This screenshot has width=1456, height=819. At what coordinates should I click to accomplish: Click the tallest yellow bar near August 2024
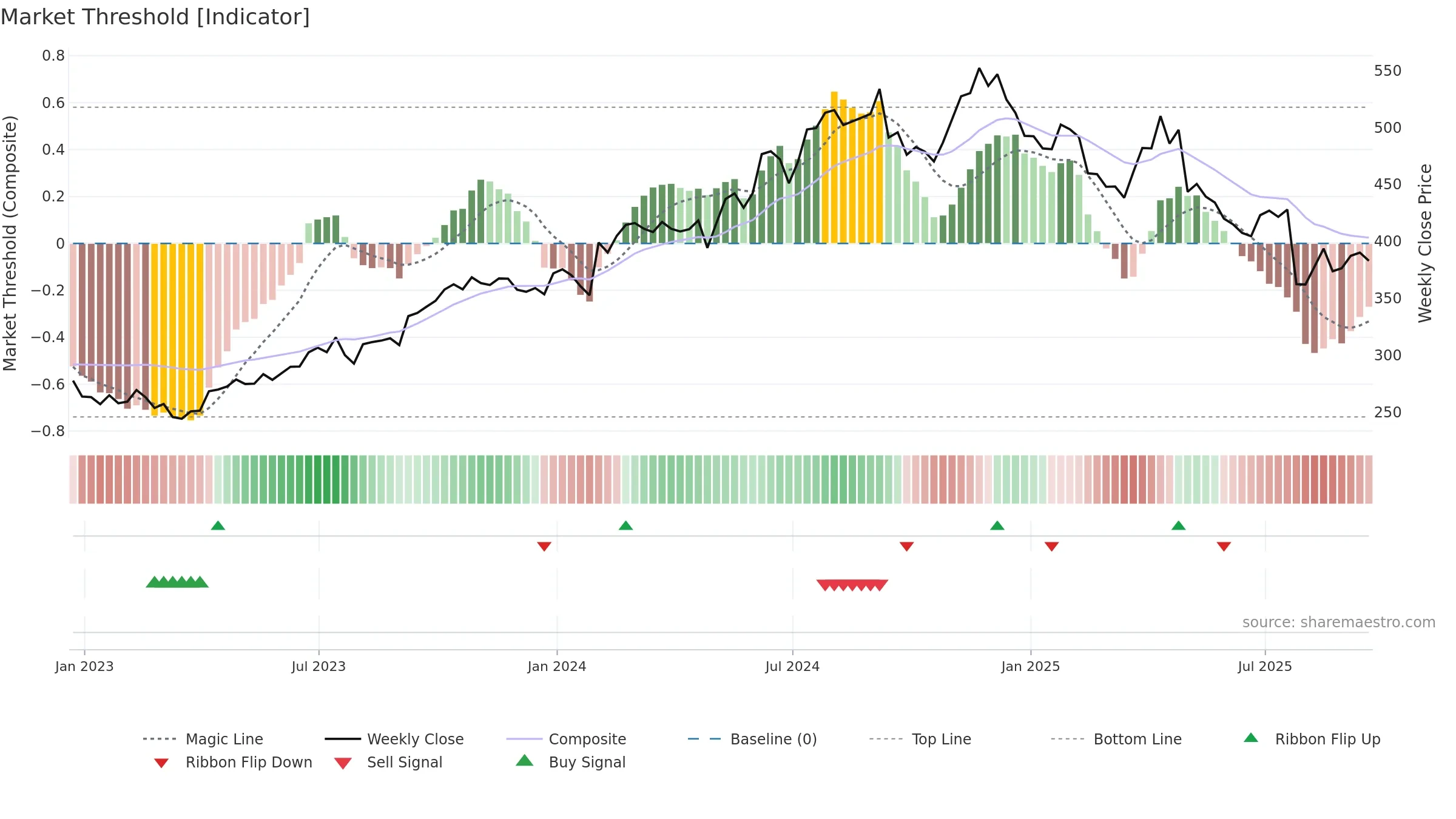point(834,167)
